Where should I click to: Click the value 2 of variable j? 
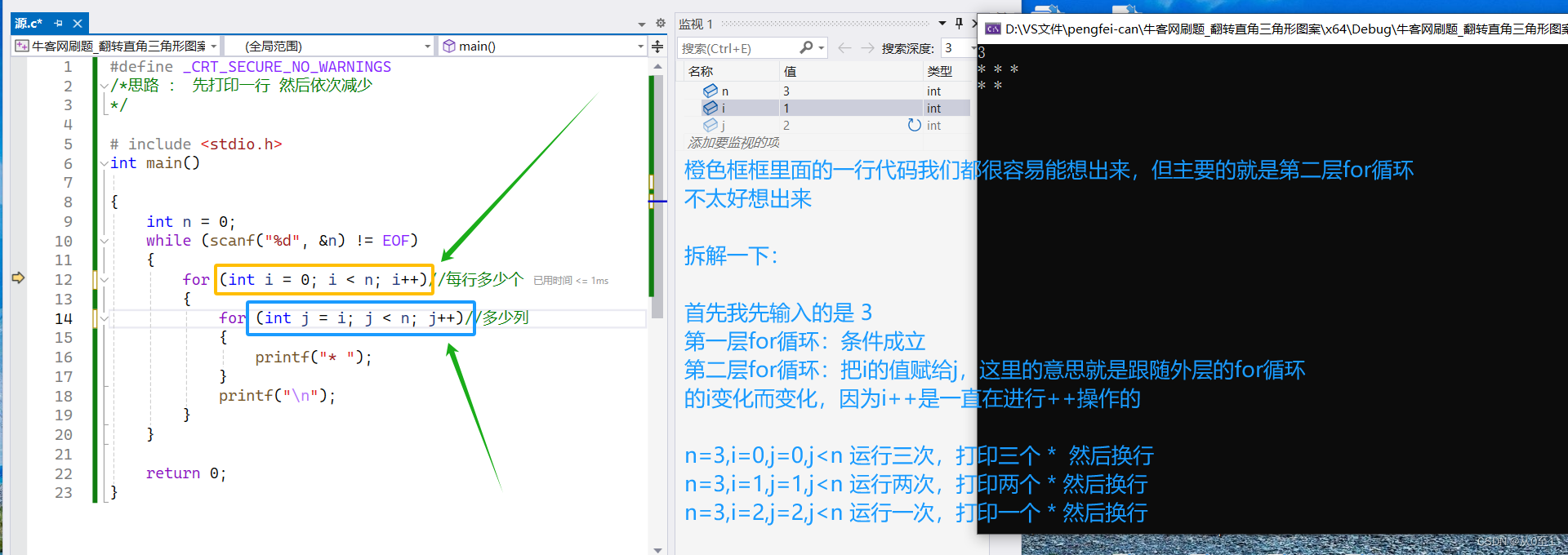pyautogui.click(x=786, y=126)
